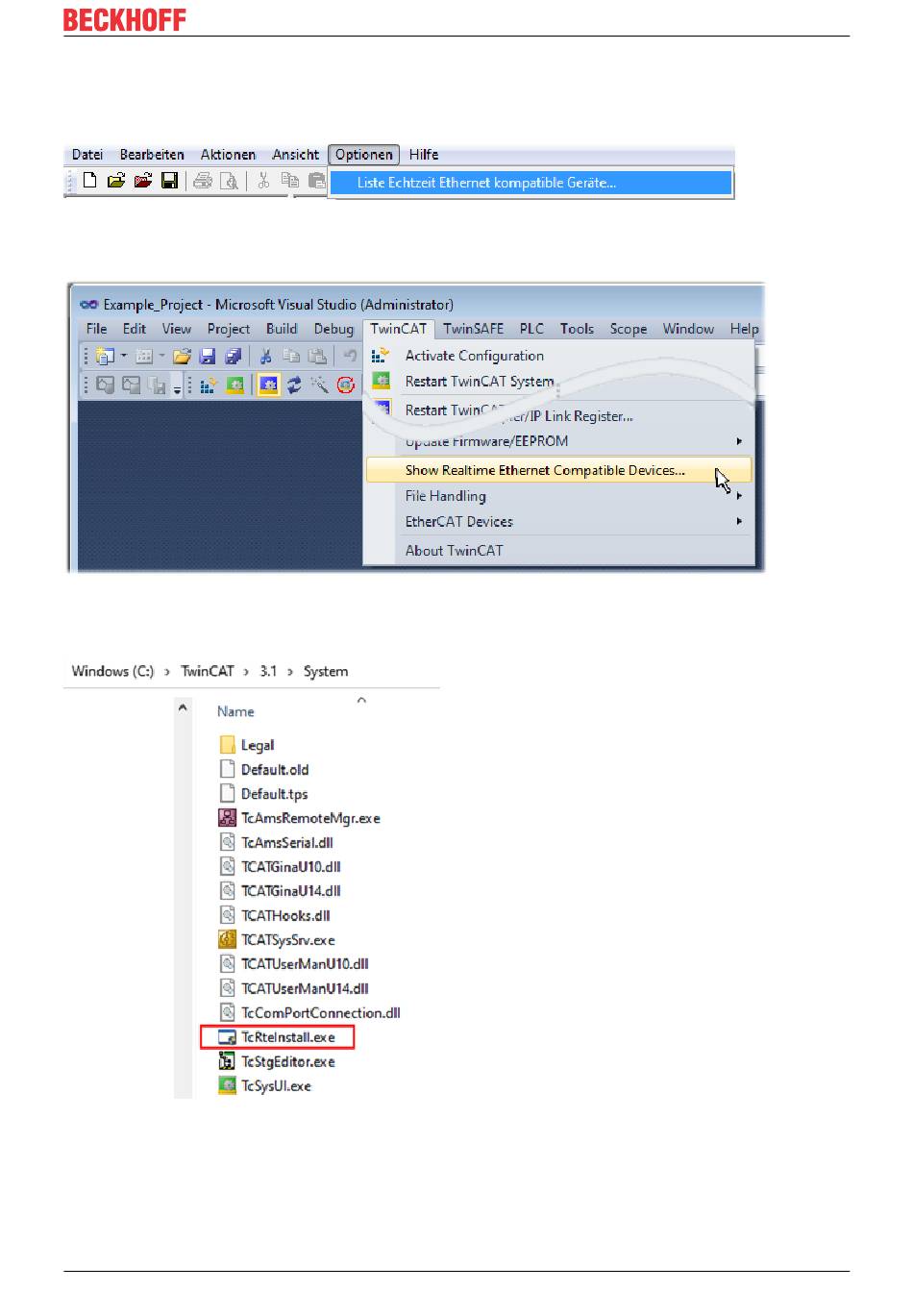Click System in the path breadcrumb
Image resolution: width=913 pixels, height=1316 pixels.
coord(326,671)
